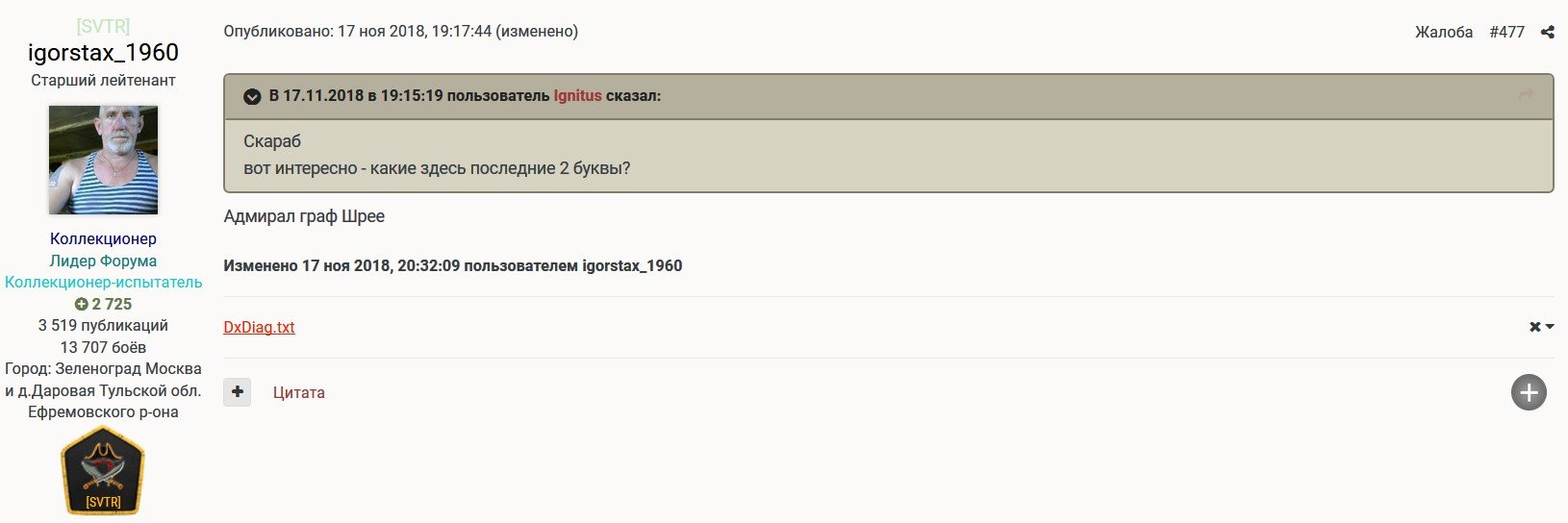
Task: Click the Коллекционер group label
Action: (x=103, y=238)
